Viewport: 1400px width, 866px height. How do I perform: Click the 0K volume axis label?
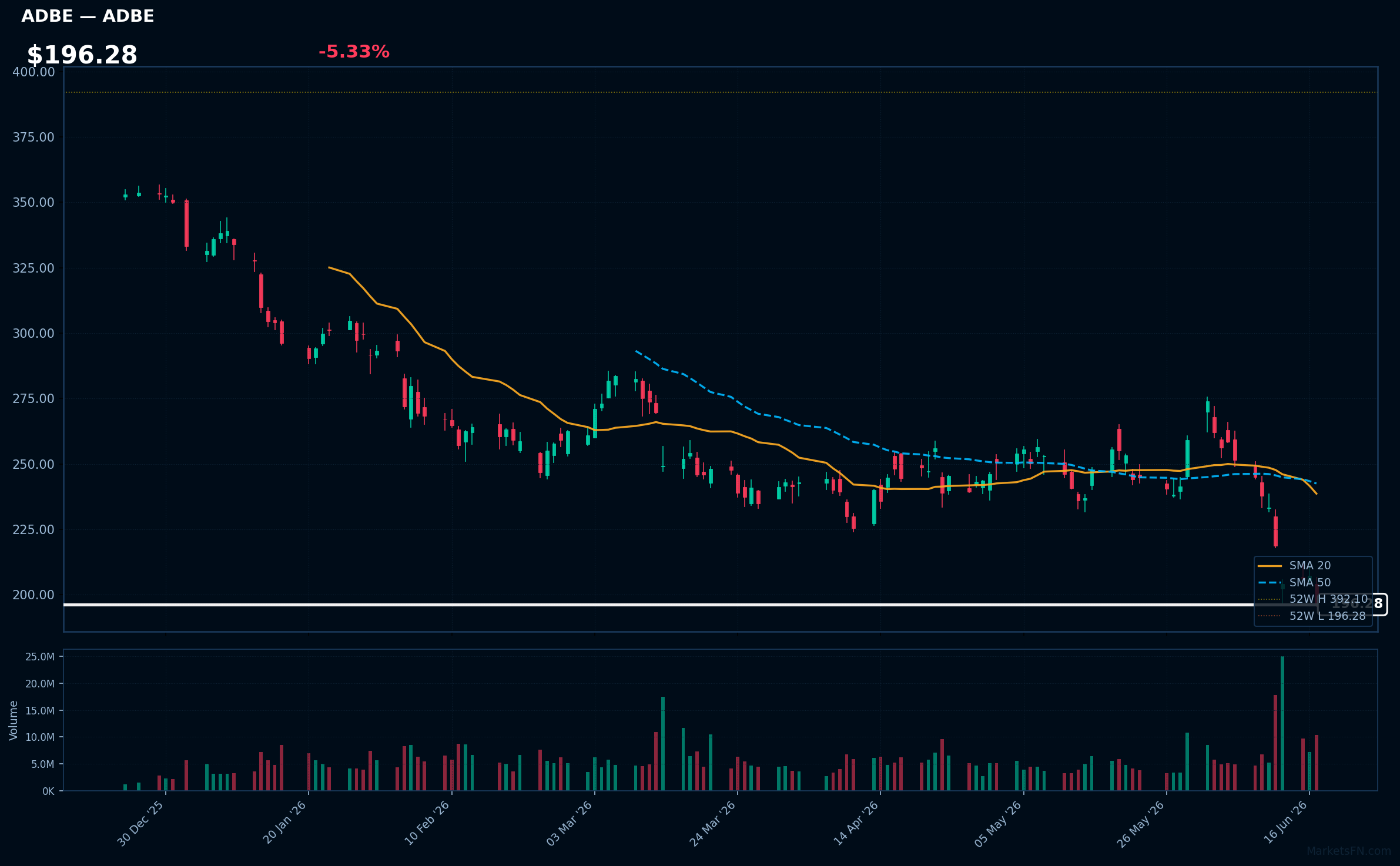tap(48, 791)
